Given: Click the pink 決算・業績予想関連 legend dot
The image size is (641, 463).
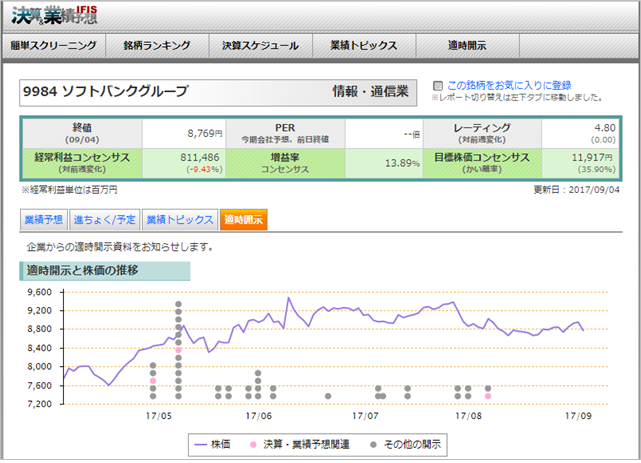Looking at the screenshot, I should point(254,442).
